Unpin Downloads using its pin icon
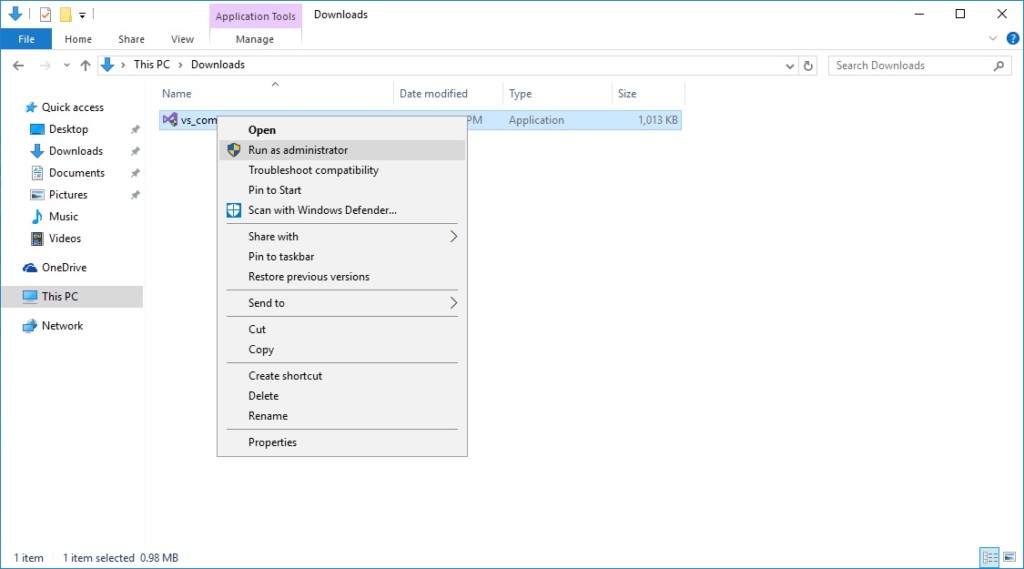The image size is (1024, 569). coord(135,151)
